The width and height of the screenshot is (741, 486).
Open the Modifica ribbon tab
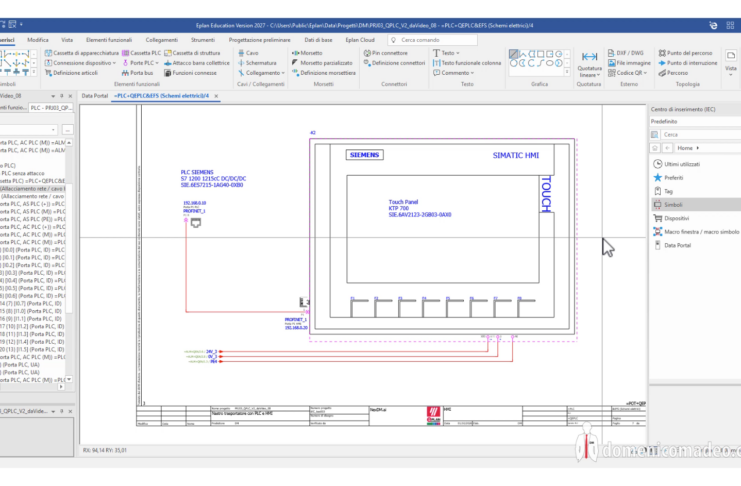coord(38,40)
